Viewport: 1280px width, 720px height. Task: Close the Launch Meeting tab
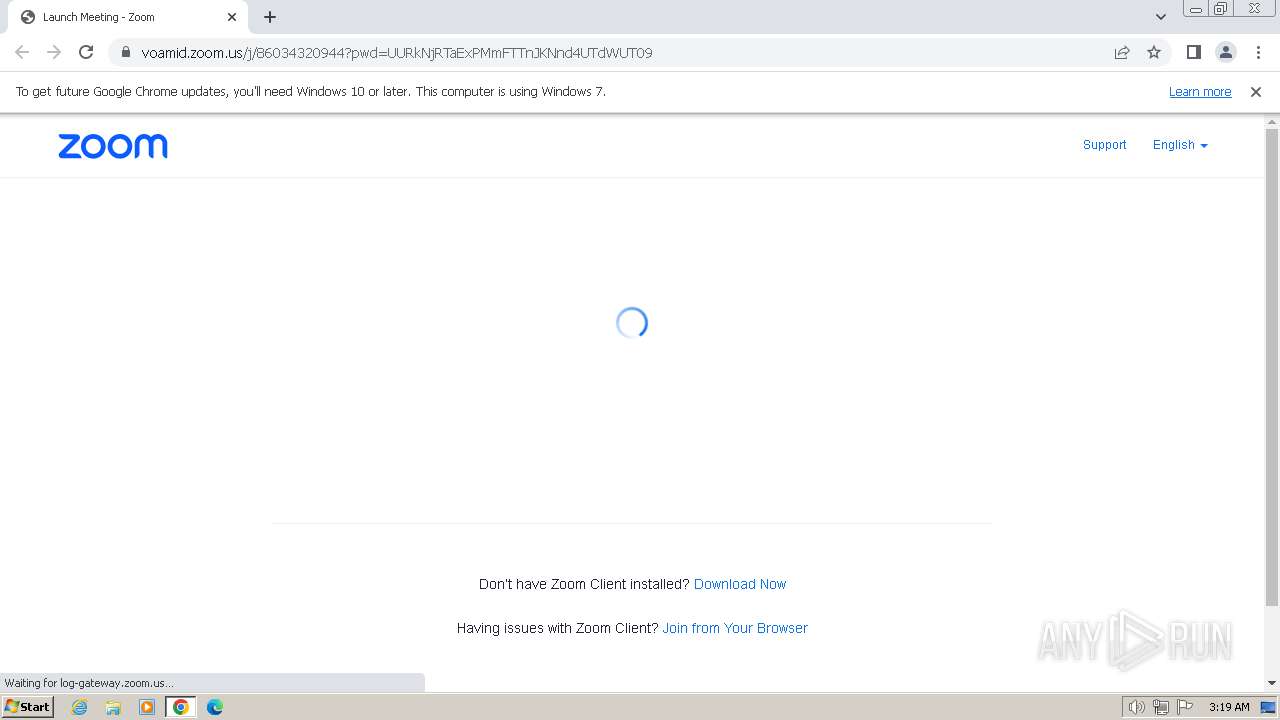[232, 17]
